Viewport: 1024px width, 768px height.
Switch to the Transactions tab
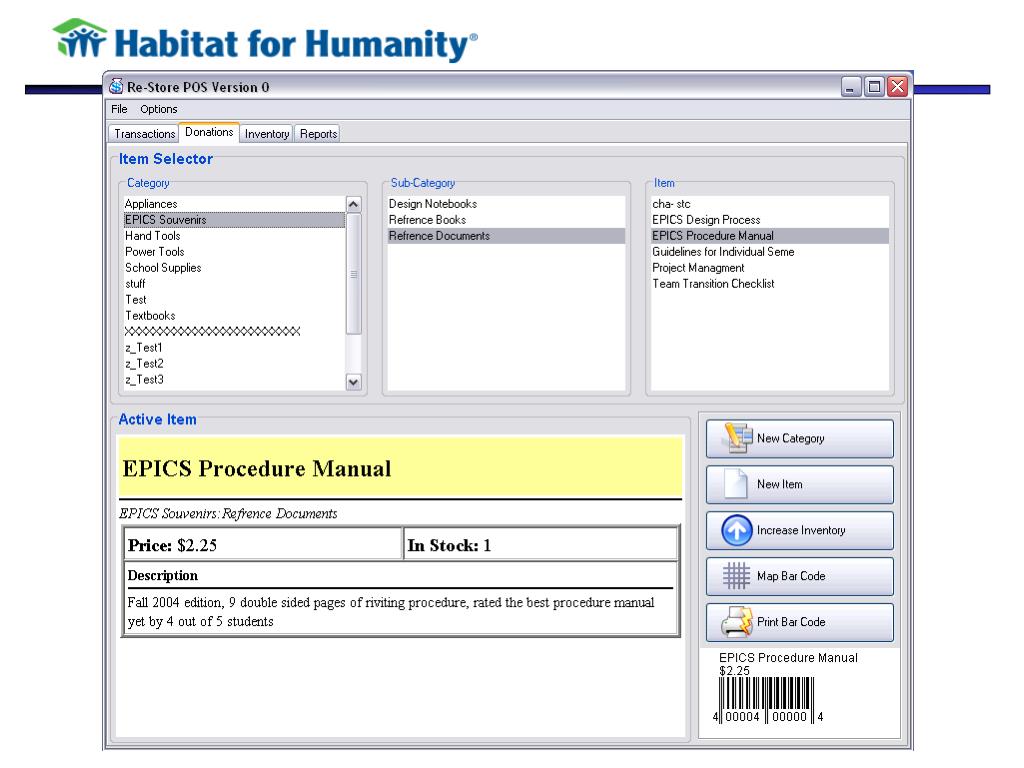point(144,133)
